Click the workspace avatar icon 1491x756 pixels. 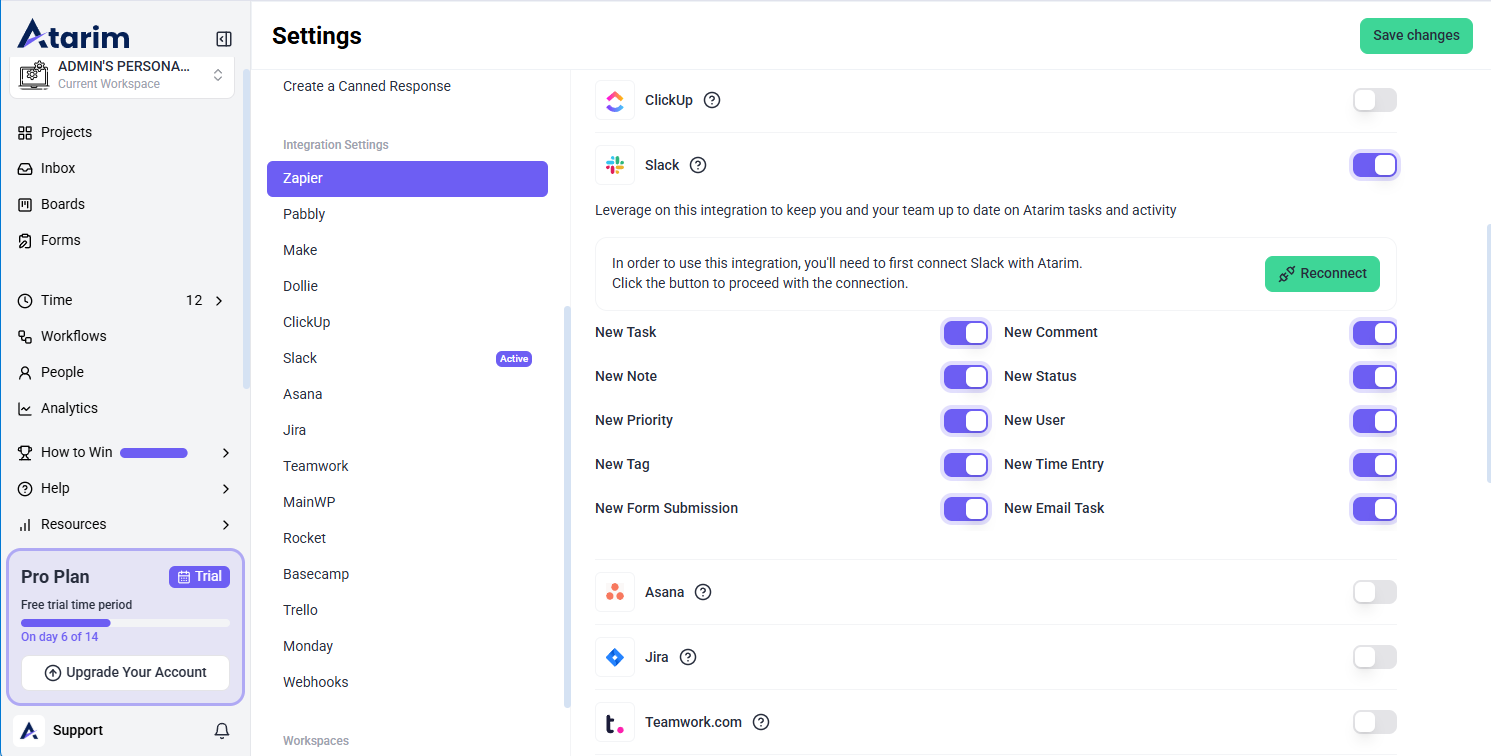click(x=35, y=75)
